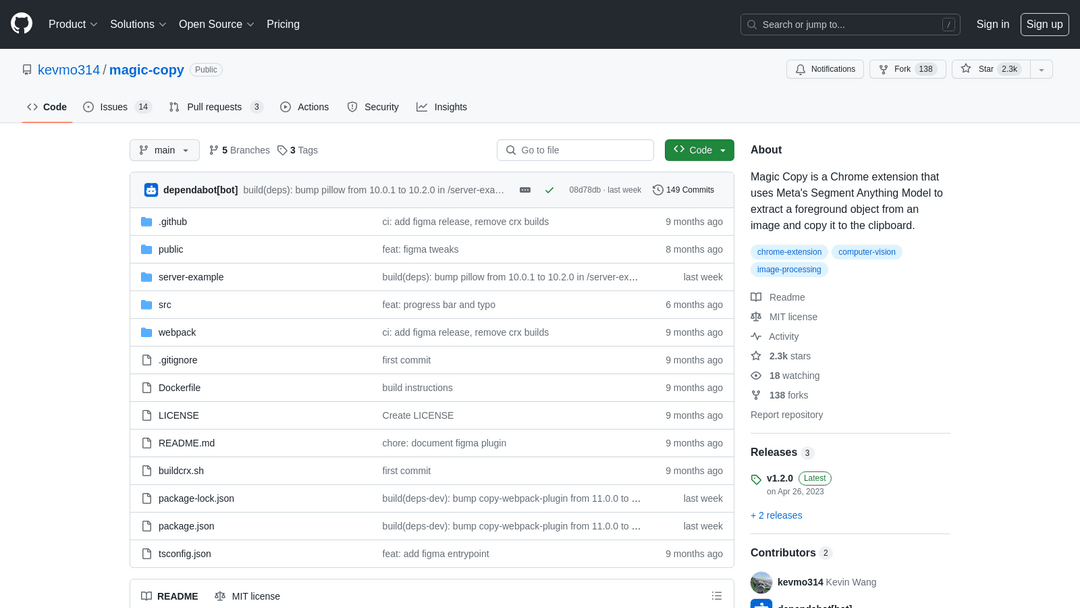The height and width of the screenshot is (608, 1080).
Task: Select the MIT license tab
Action: 247,596
